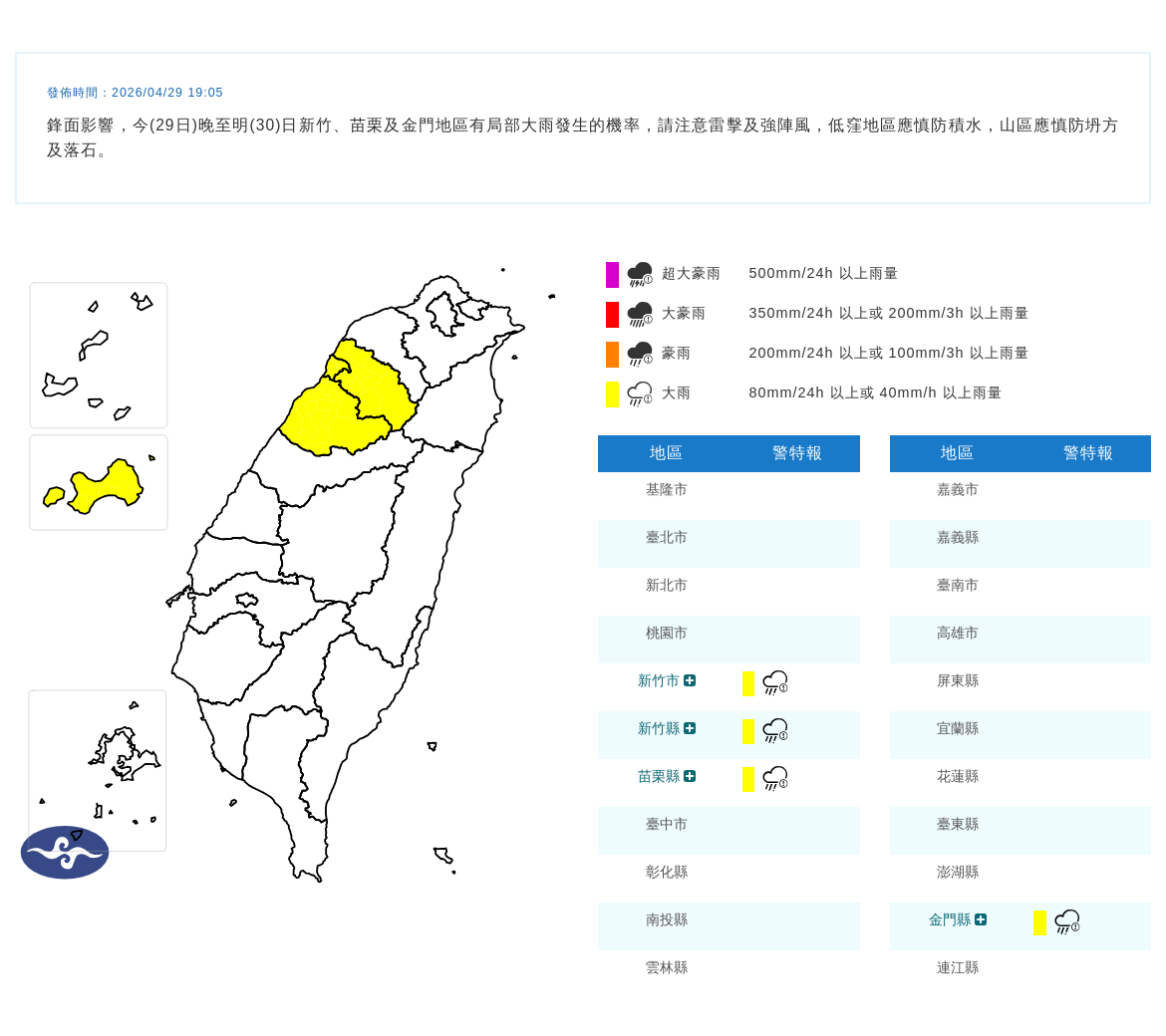Expand the 新竹縣 plus expander
The image size is (1166, 1036).
coord(692,728)
